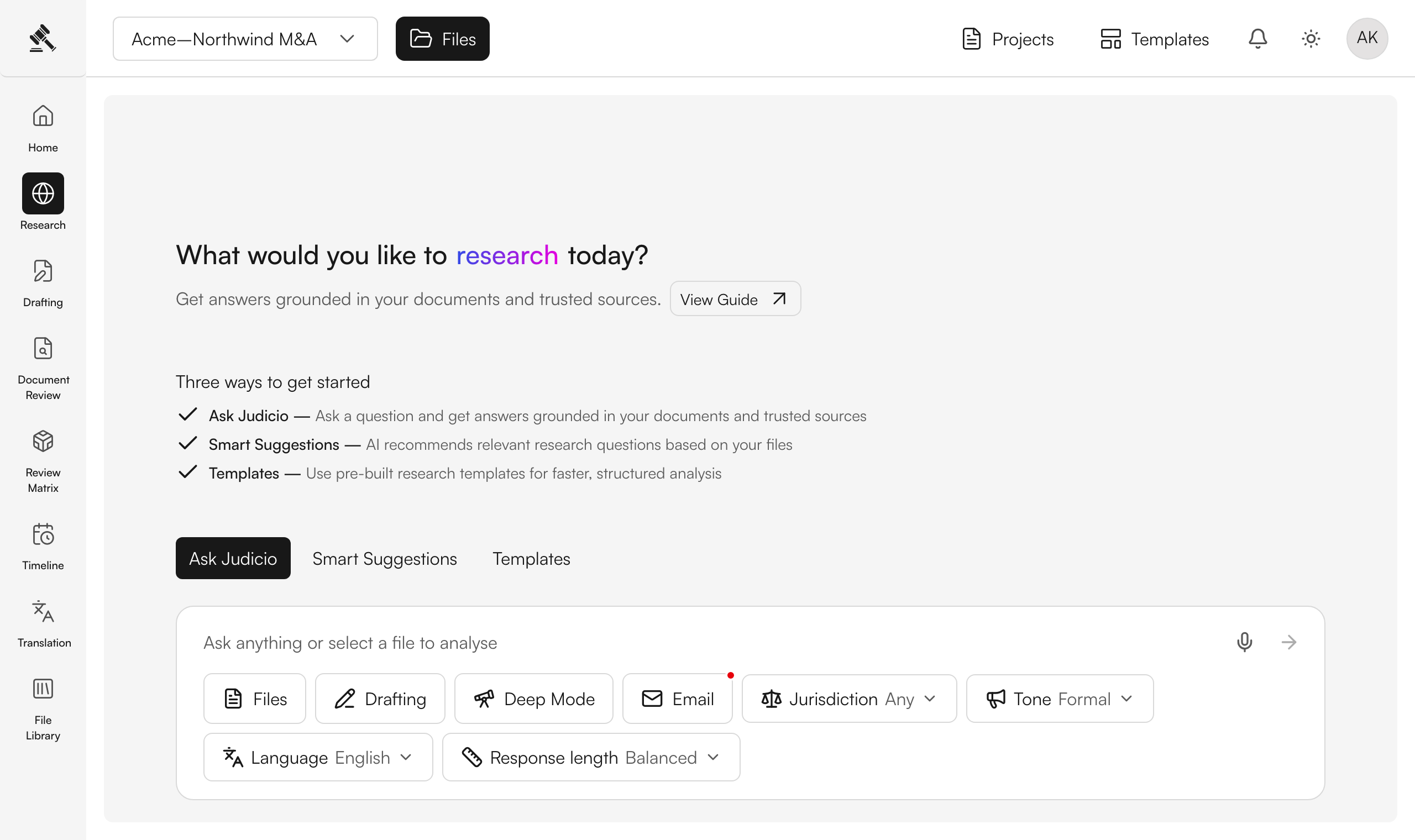Open Review Matrix in sidebar

(43, 462)
